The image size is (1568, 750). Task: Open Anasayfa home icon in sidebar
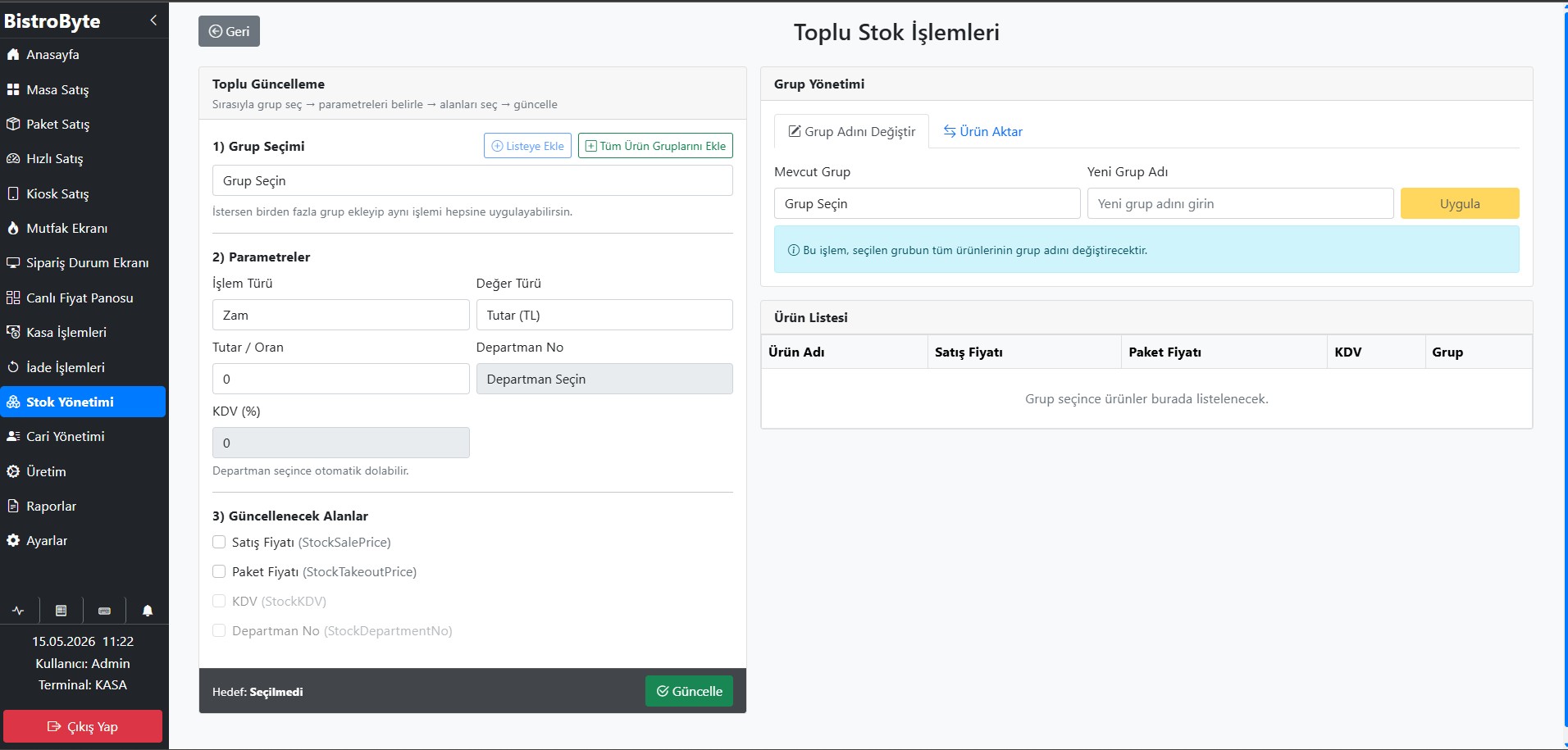point(13,55)
